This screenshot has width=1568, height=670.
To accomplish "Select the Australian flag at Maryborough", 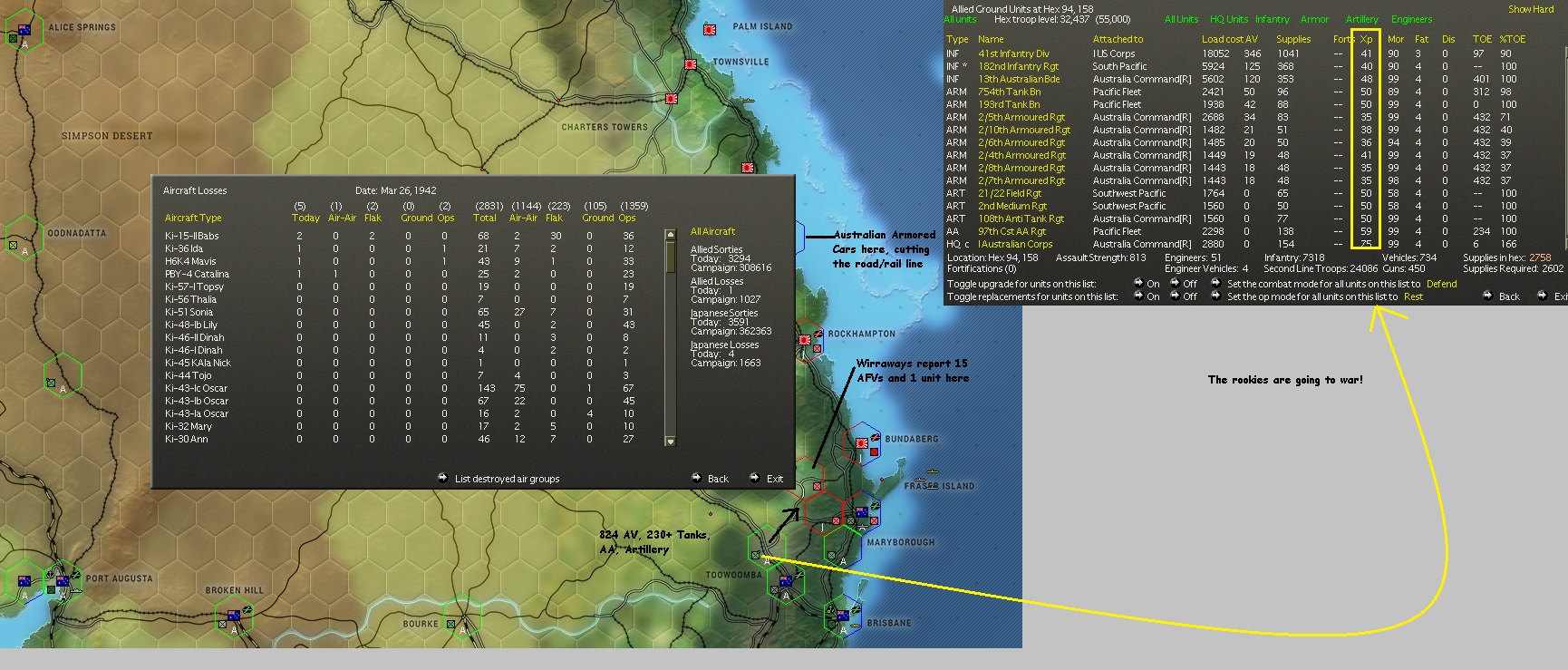I will [862, 513].
